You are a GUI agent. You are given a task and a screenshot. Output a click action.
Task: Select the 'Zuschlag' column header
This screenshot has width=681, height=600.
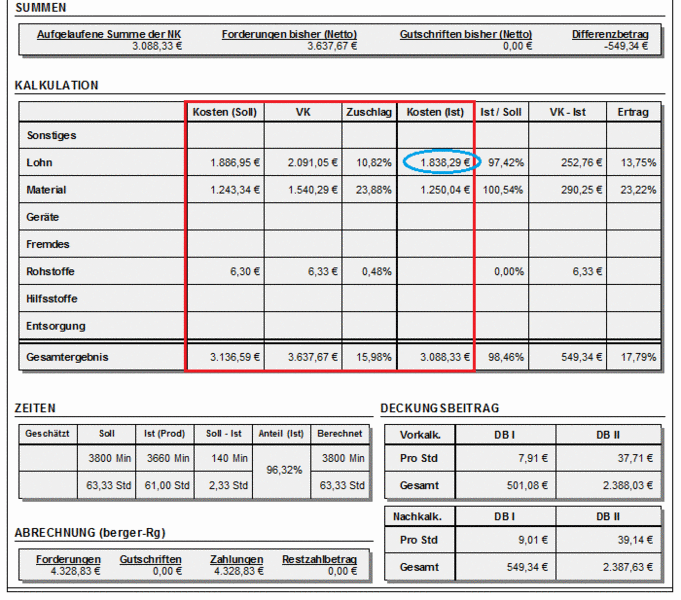pyautogui.click(x=369, y=112)
